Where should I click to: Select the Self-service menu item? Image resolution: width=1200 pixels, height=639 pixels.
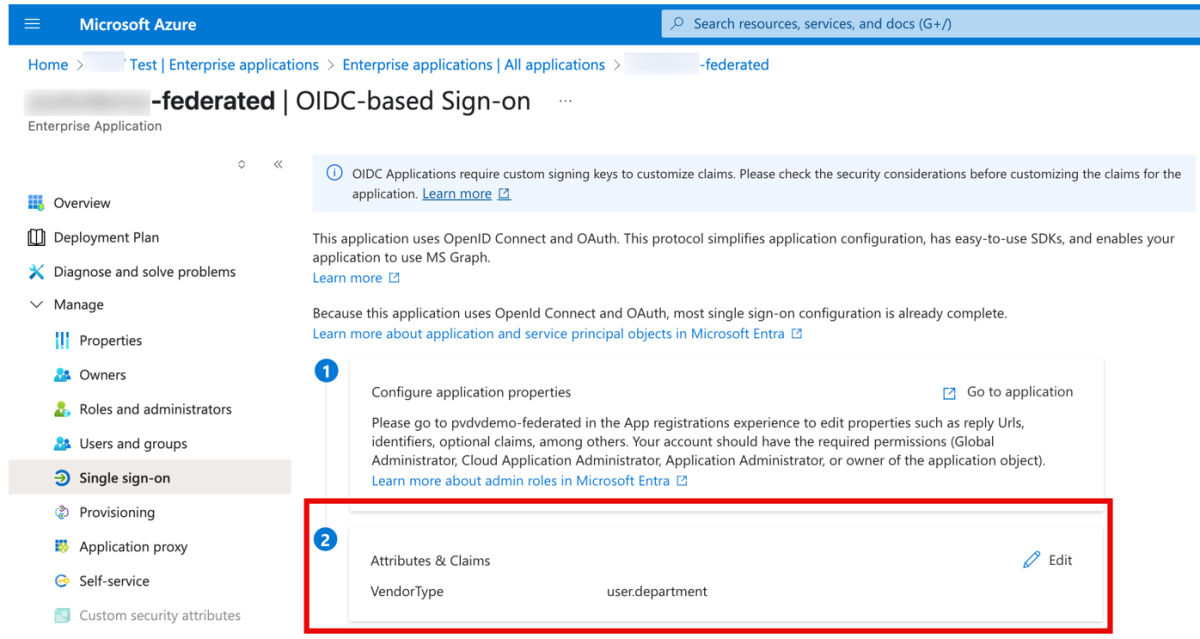(x=114, y=581)
